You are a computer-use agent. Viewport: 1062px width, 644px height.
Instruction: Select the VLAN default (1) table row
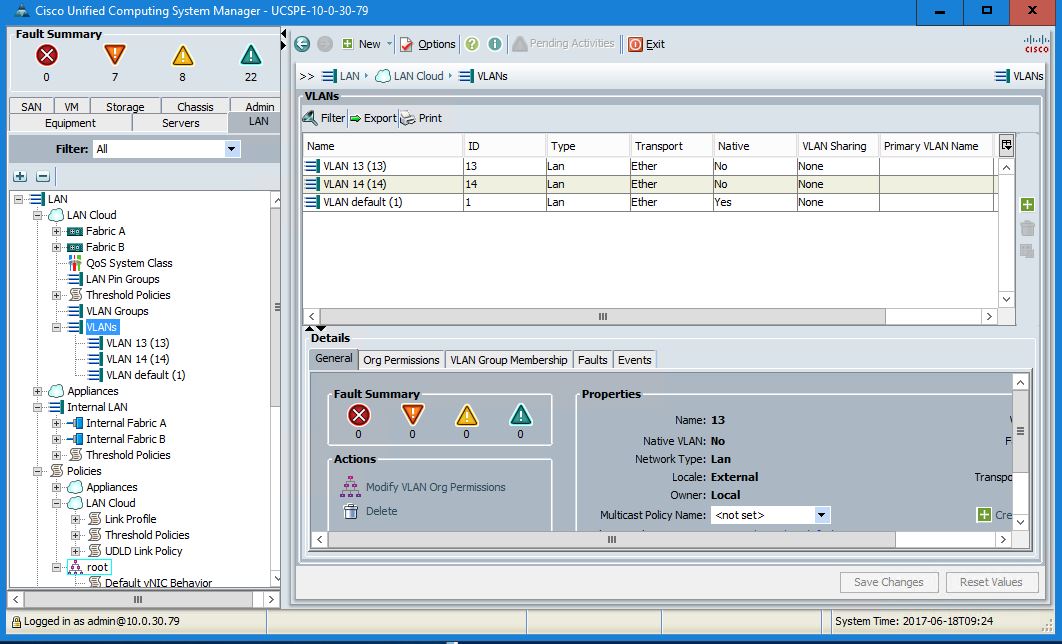coord(649,202)
